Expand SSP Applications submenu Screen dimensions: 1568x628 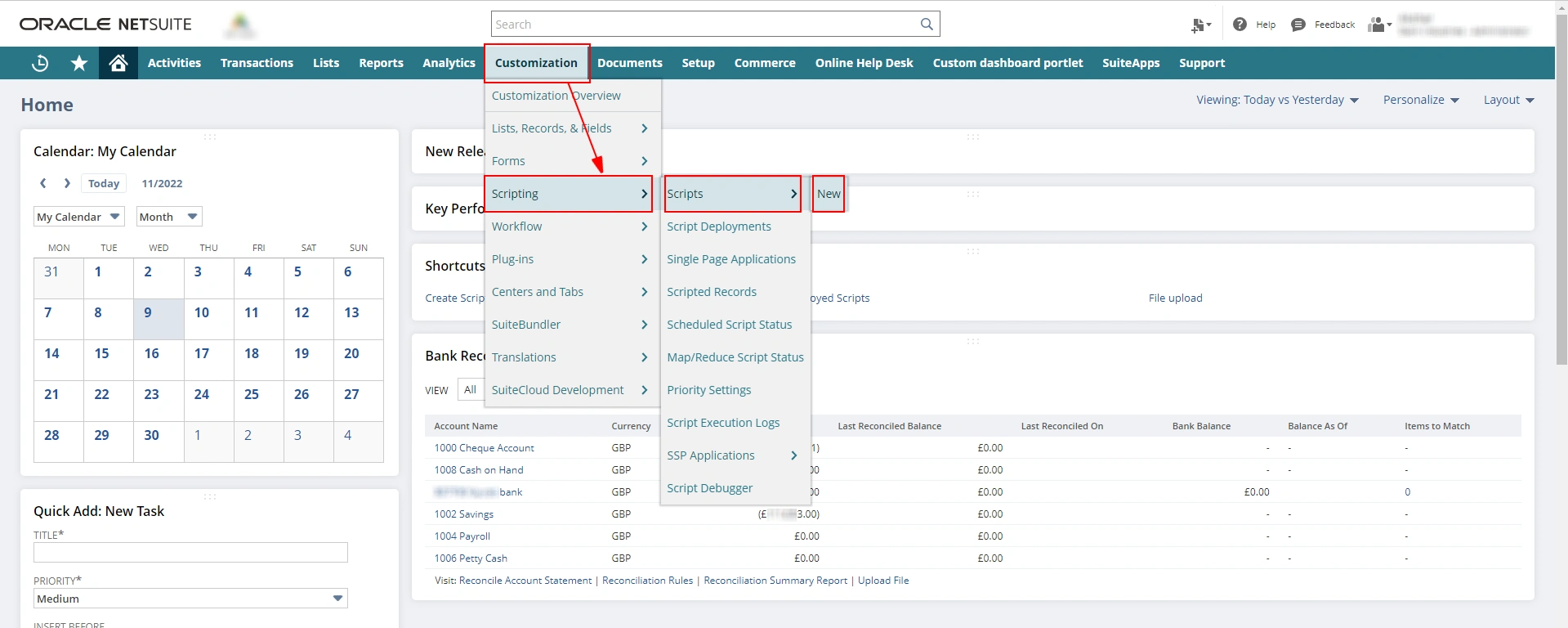click(731, 455)
